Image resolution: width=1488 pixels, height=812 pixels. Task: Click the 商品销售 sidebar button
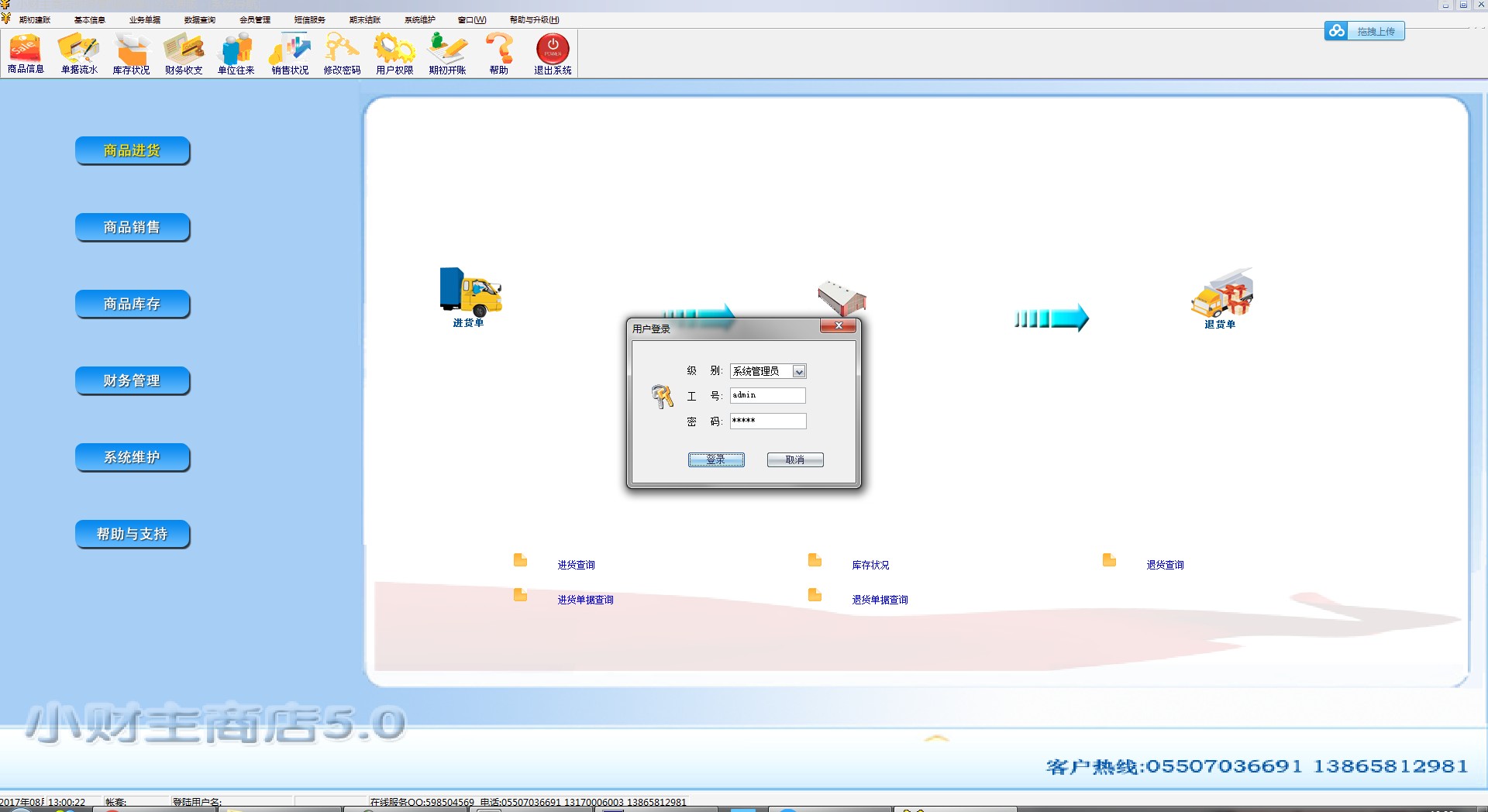(x=133, y=228)
